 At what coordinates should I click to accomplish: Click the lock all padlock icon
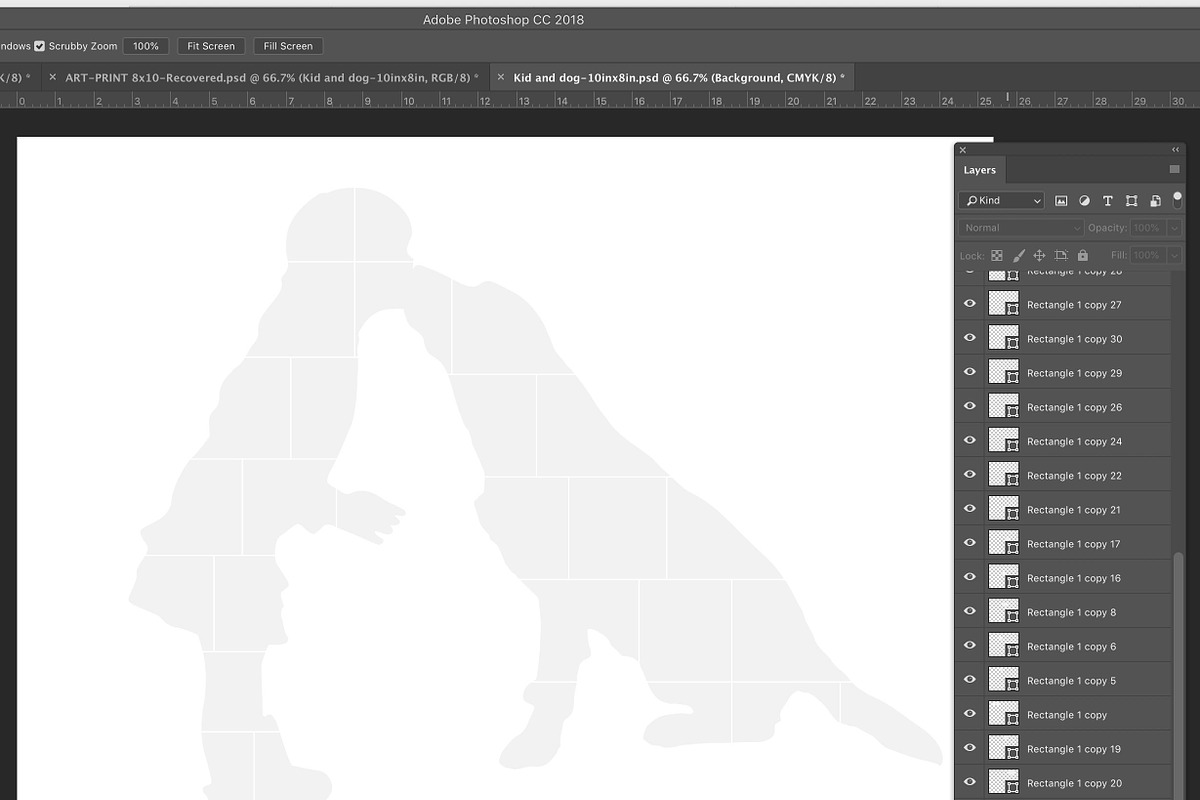(1083, 256)
